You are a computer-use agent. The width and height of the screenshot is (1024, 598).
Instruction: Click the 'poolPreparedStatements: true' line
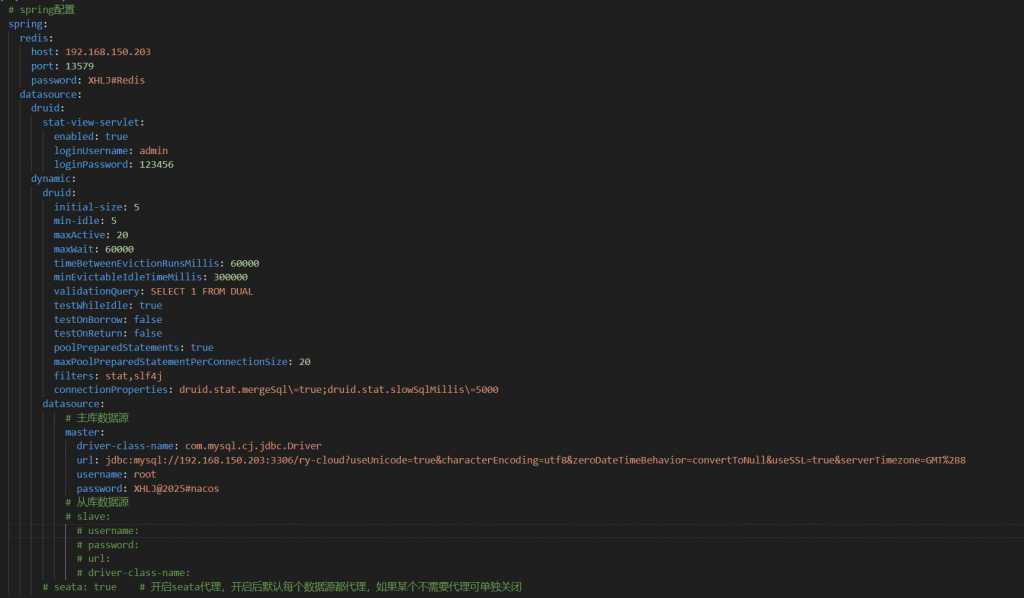[133, 347]
